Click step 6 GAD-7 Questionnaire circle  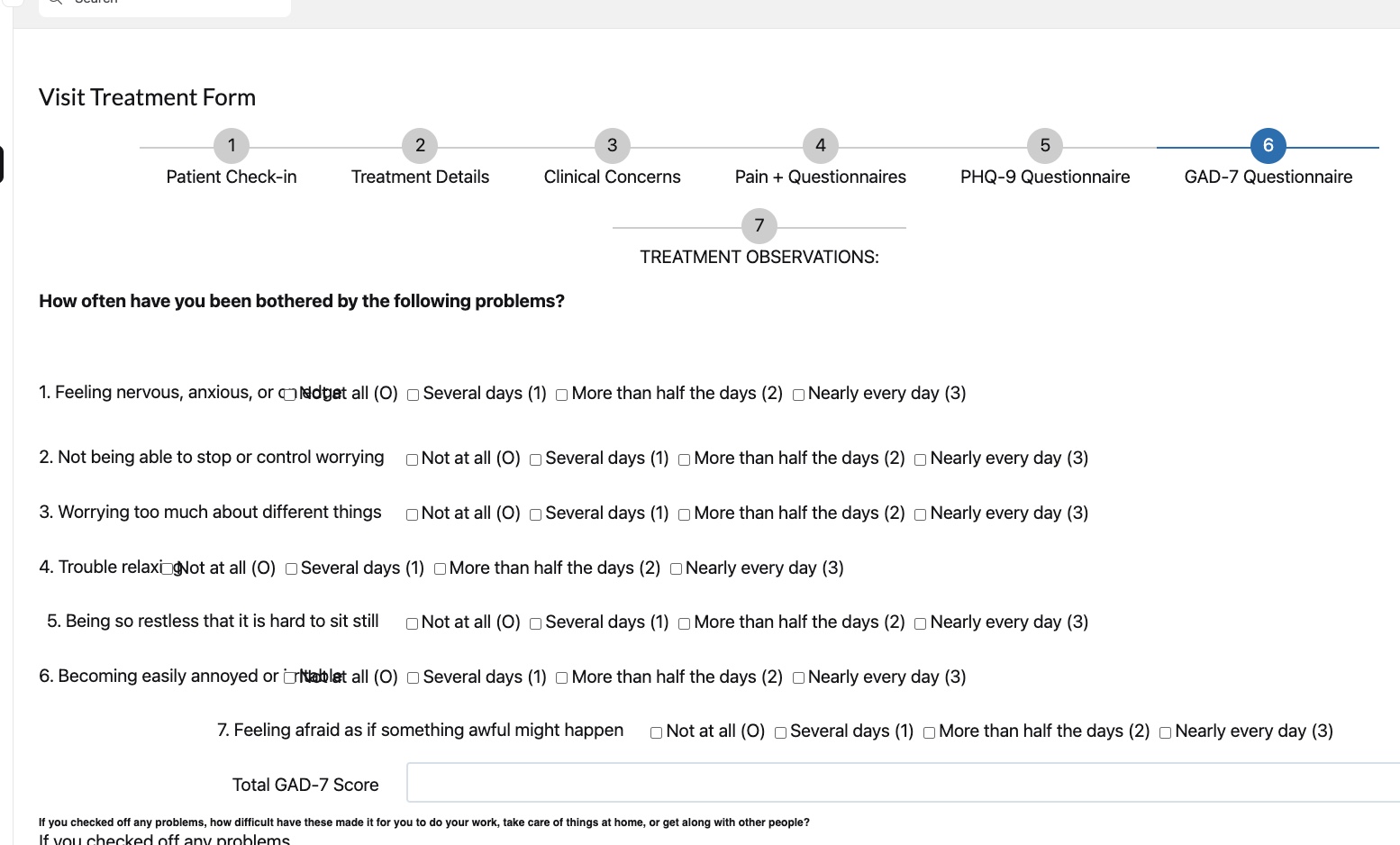[1268, 146]
